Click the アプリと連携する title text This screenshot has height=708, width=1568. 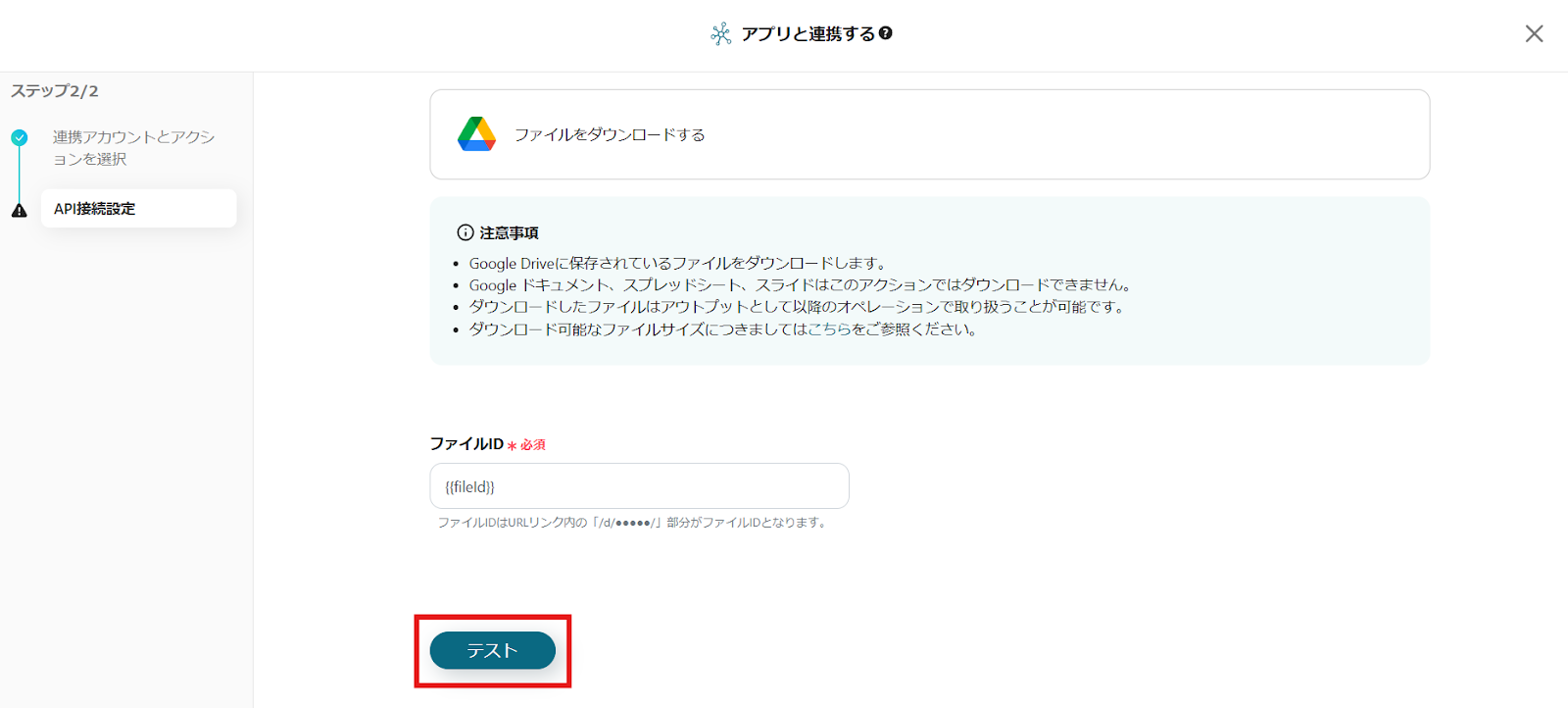(808, 34)
